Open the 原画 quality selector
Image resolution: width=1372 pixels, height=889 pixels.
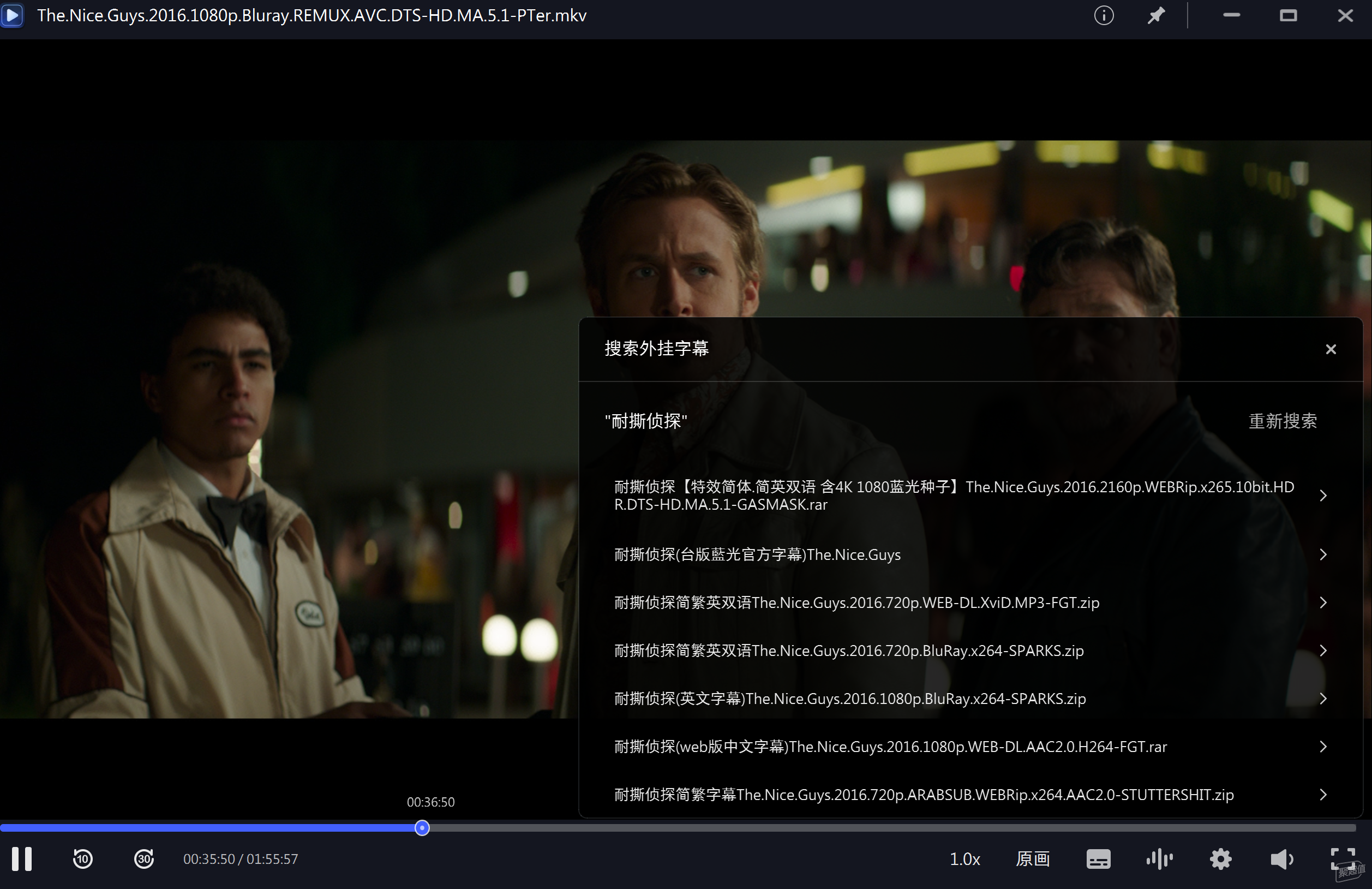pos(1033,859)
